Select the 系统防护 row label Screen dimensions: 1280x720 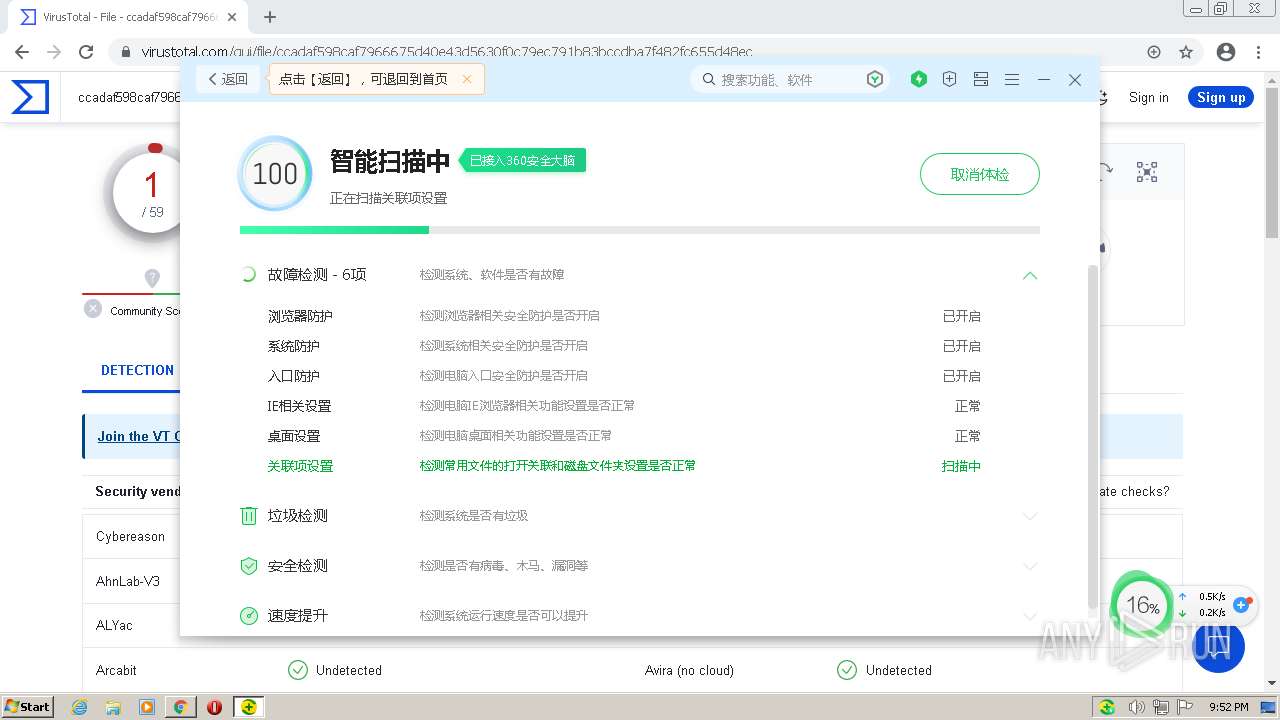pyautogui.click(x=293, y=346)
